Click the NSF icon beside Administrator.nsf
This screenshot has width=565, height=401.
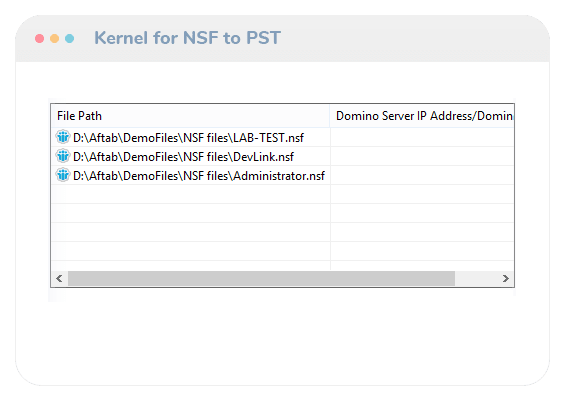[63, 175]
